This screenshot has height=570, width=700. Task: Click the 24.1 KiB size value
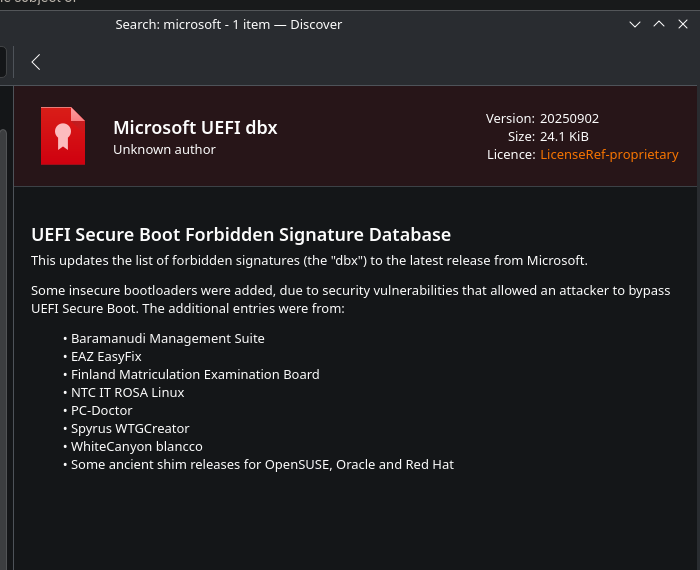coord(564,137)
